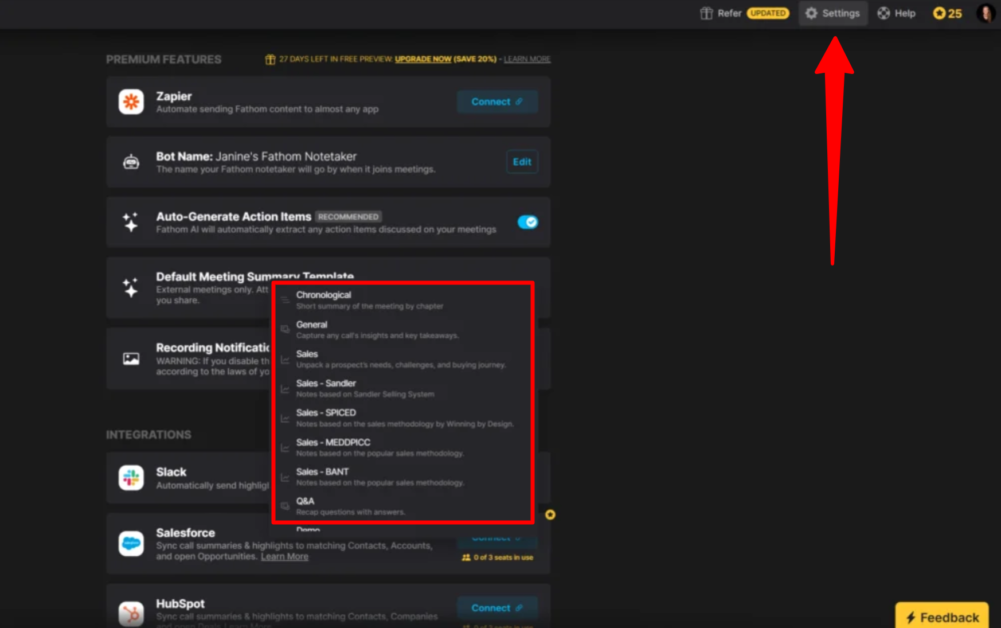Open the Feedback button
This screenshot has height=628, width=1001.
pyautogui.click(x=941, y=616)
